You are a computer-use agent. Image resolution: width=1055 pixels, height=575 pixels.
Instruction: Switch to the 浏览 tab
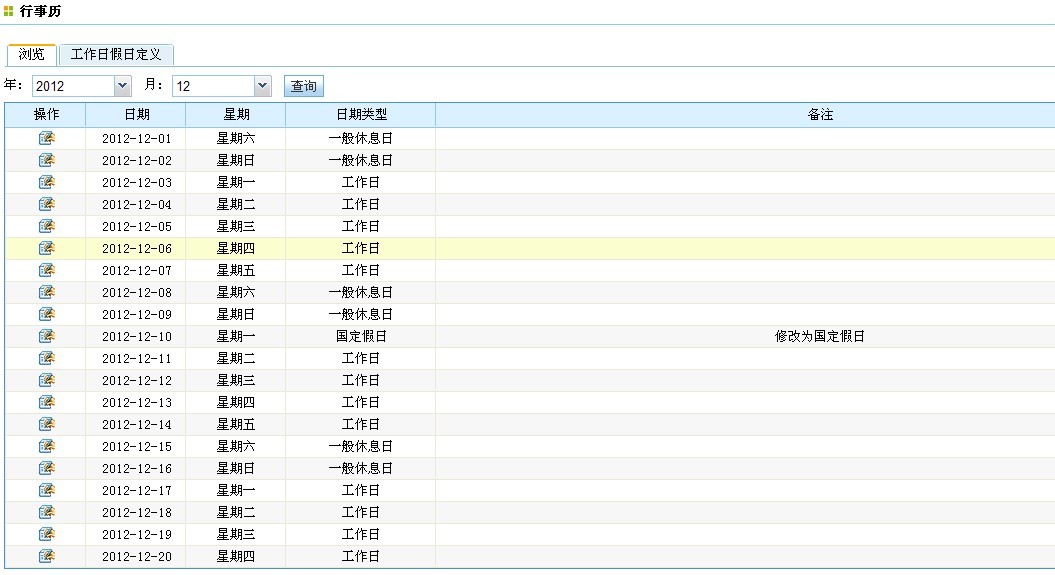(x=32, y=54)
